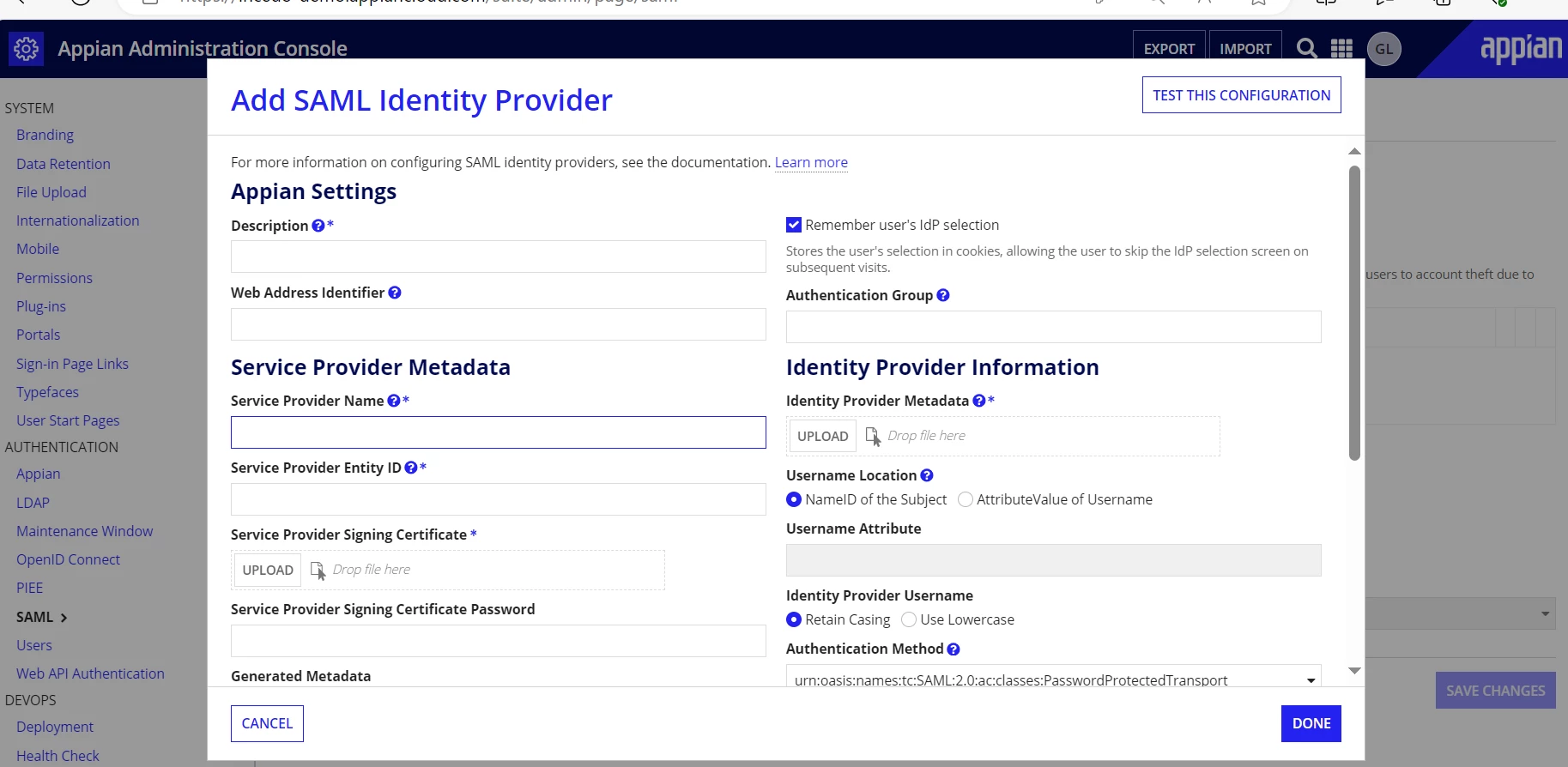Open Permissions settings
The image size is (1568, 767).
(54, 278)
